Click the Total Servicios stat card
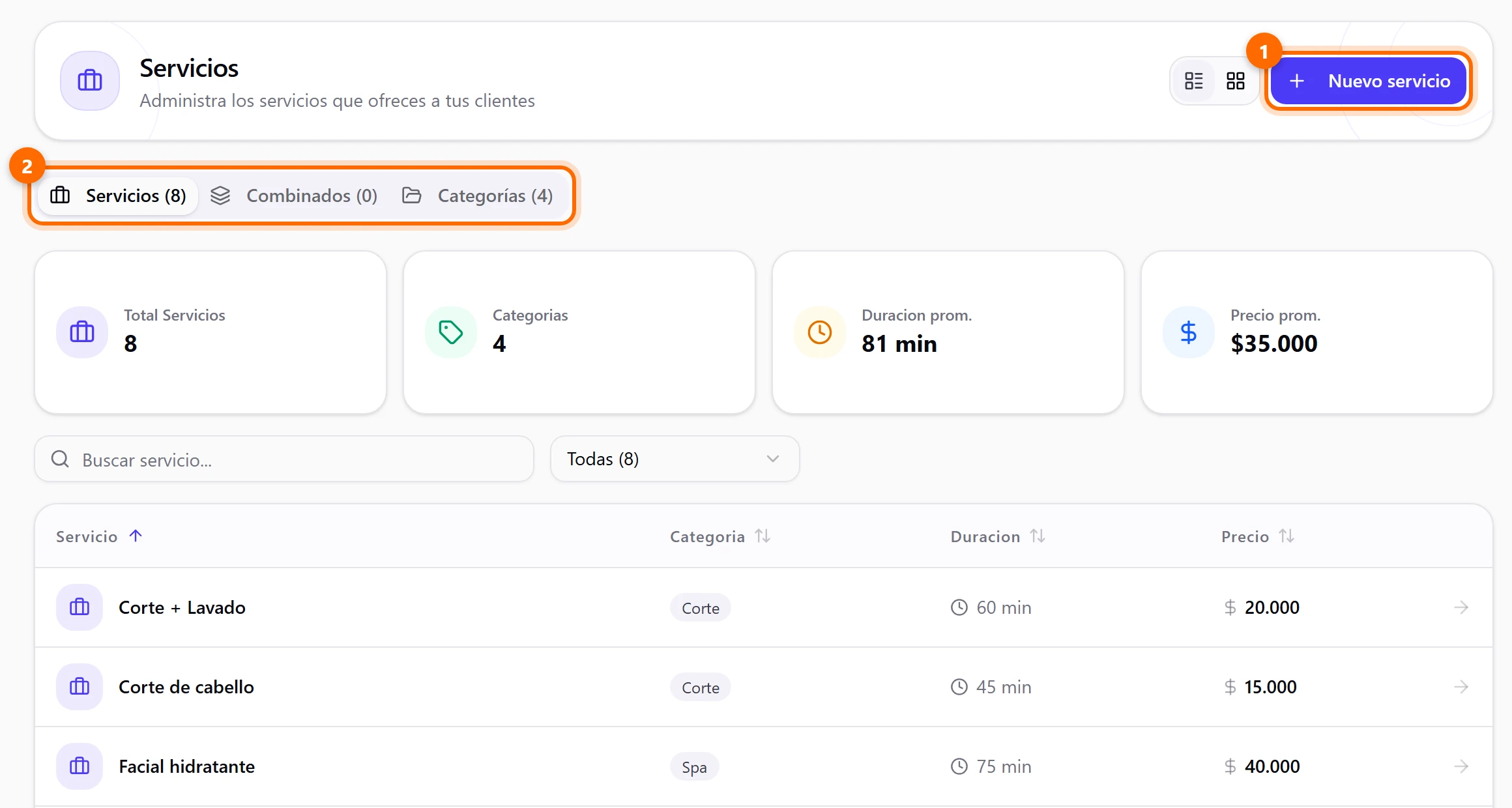 [x=211, y=332]
